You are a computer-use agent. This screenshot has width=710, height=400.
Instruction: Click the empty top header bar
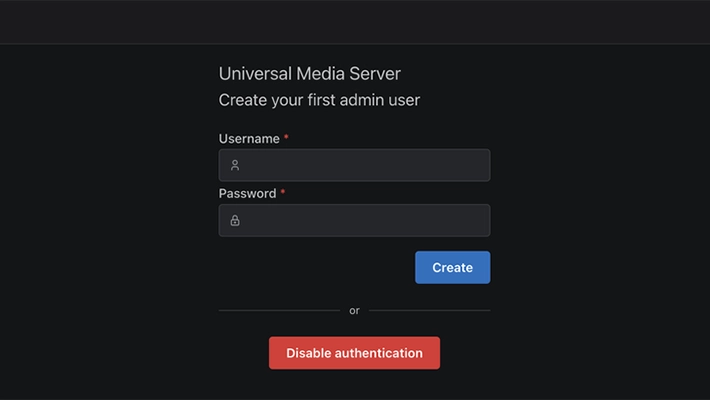click(355, 22)
